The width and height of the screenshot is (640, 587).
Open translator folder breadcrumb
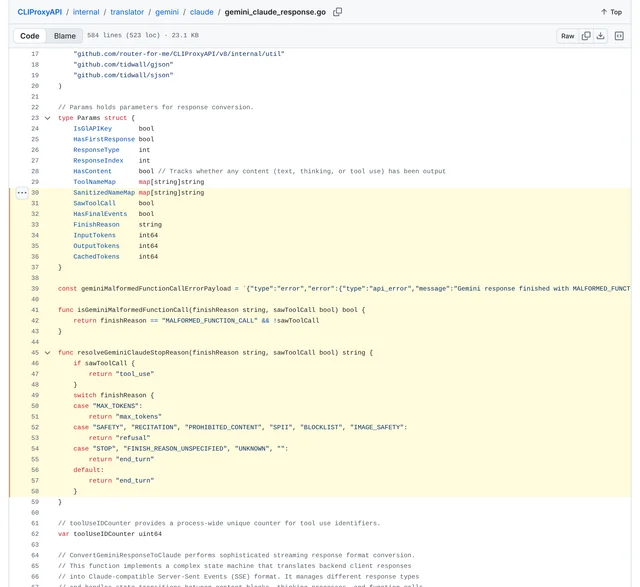coord(127,12)
